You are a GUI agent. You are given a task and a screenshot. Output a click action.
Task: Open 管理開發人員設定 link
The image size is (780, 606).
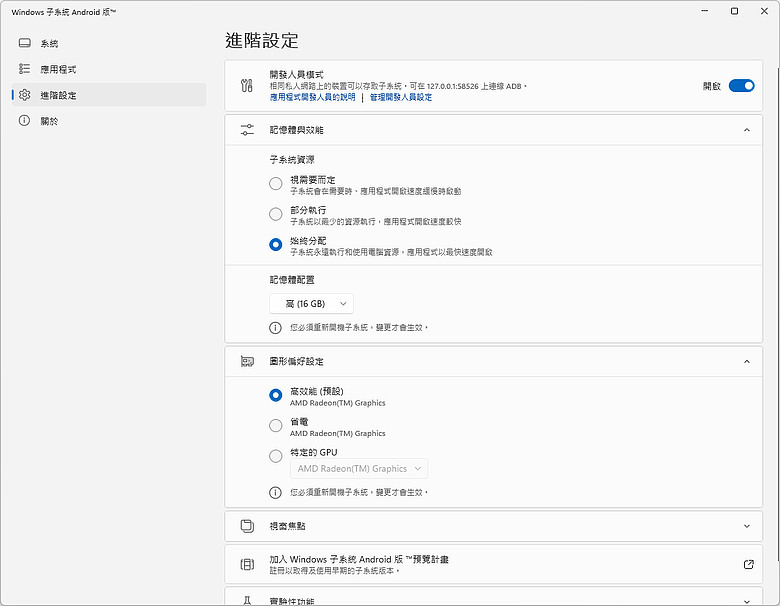pos(401,97)
